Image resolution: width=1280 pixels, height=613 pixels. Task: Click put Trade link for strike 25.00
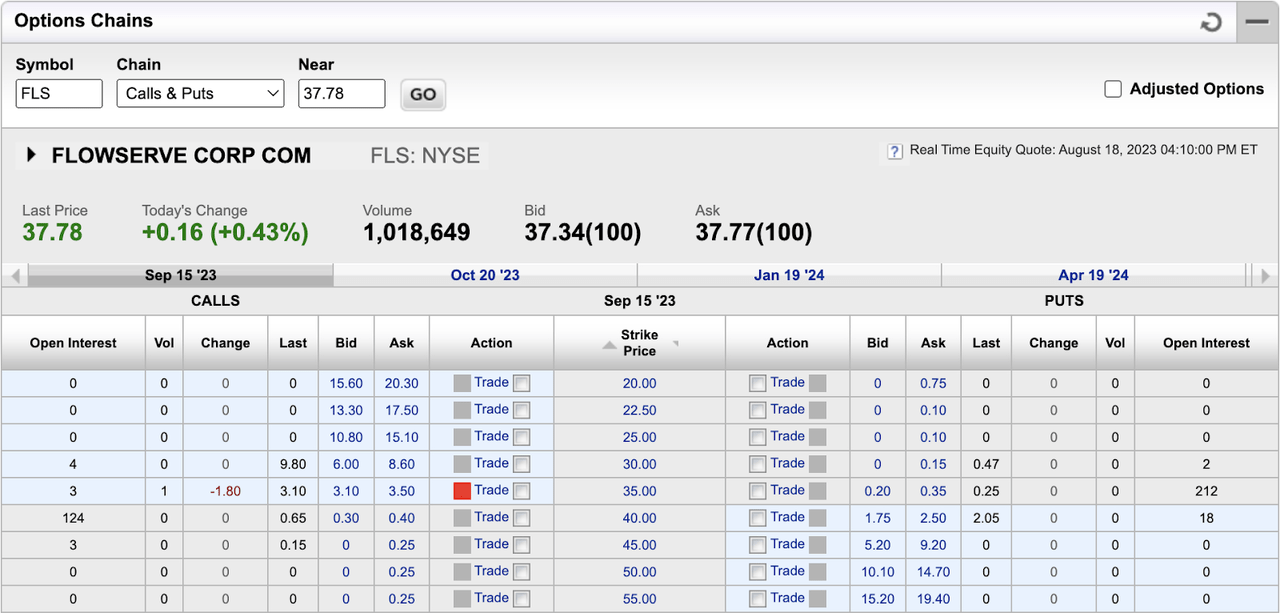[788, 436]
